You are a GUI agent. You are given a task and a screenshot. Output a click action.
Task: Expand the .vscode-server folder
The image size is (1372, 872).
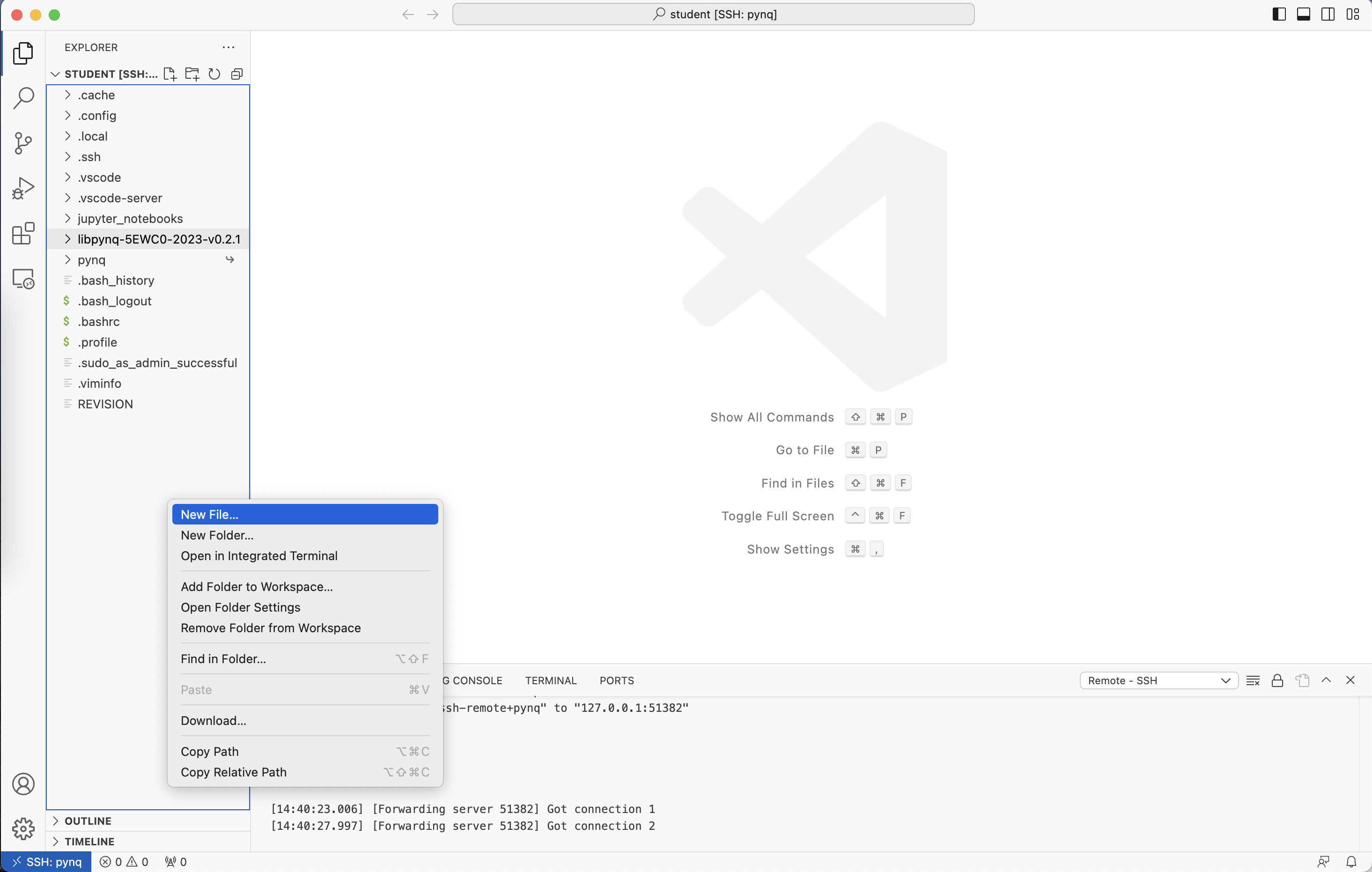(148, 199)
